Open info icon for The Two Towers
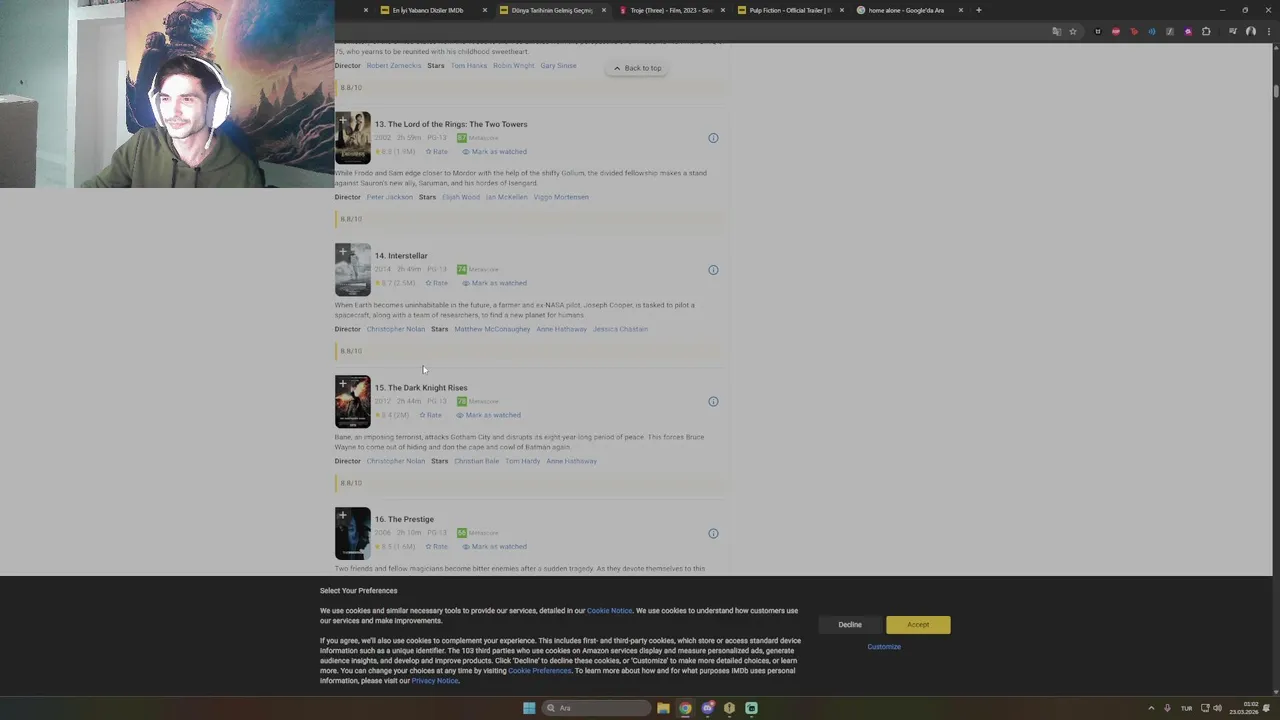The width and height of the screenshot is (1280, 720). (x=713, y=138)
